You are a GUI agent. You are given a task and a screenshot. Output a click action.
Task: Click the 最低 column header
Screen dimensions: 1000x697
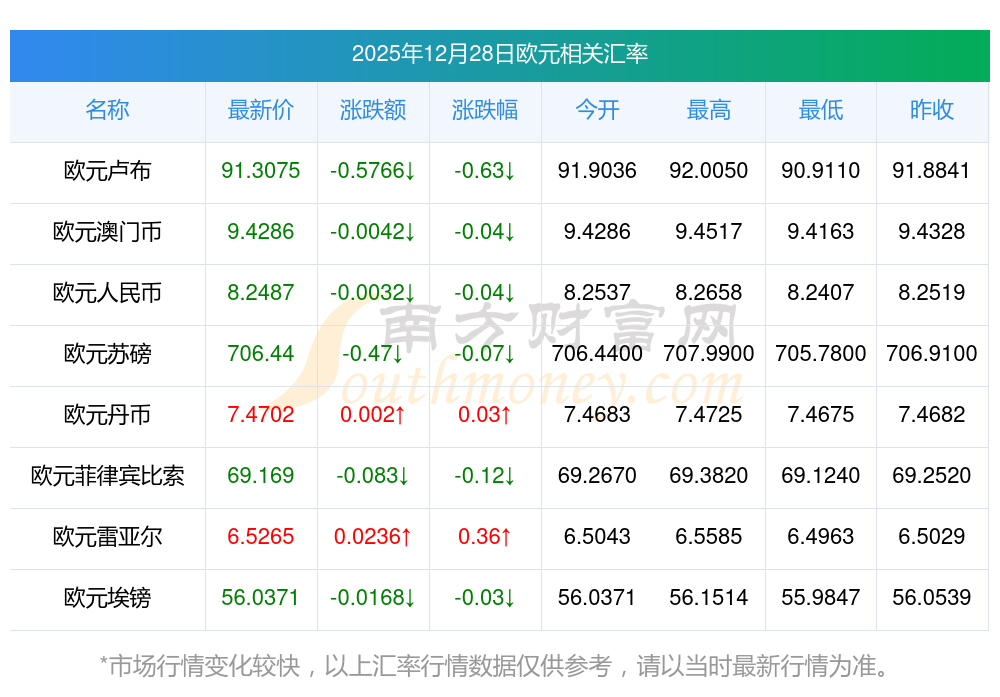pos(821,110)
